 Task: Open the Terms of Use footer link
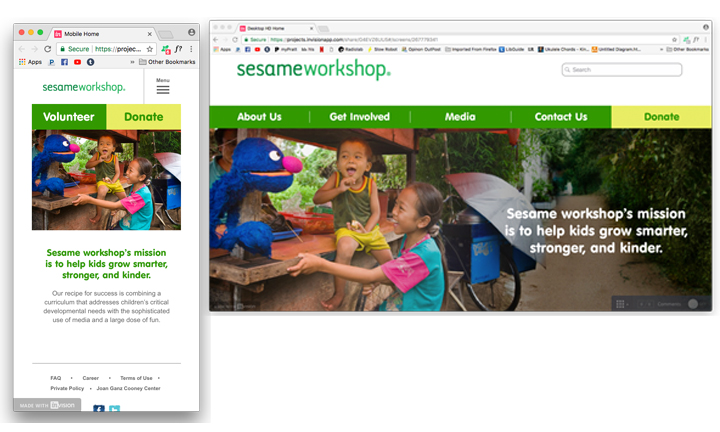pos(136,378)
